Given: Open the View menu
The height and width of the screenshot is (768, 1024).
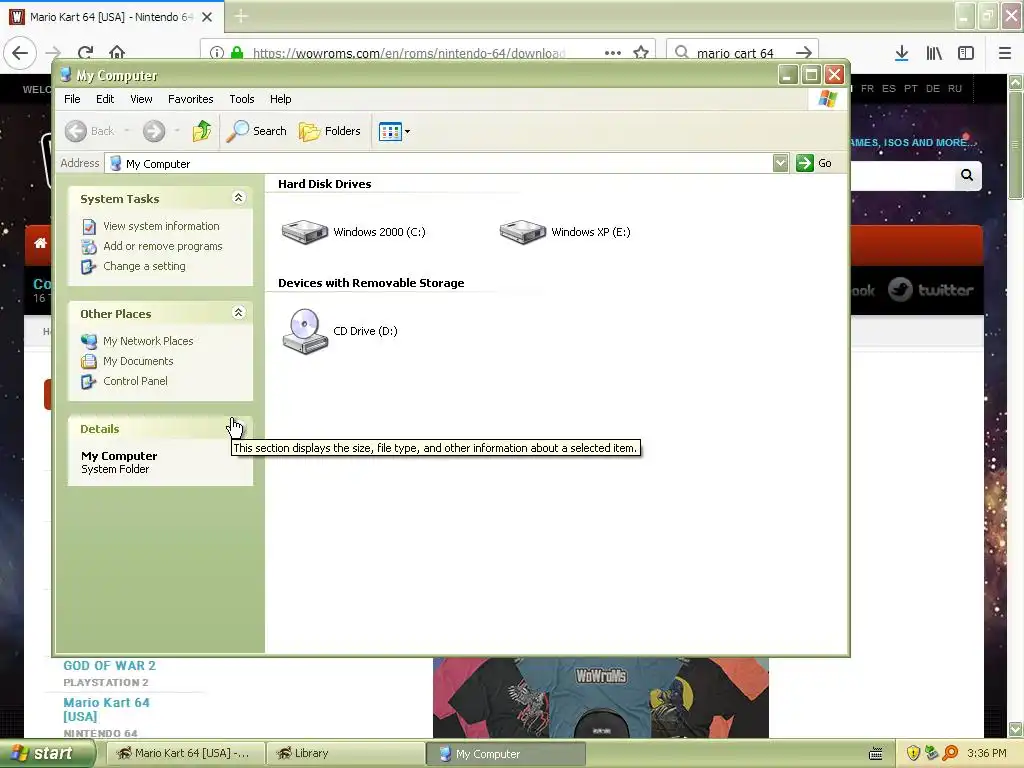Looking at the screenshot, I should pos(141,99).
